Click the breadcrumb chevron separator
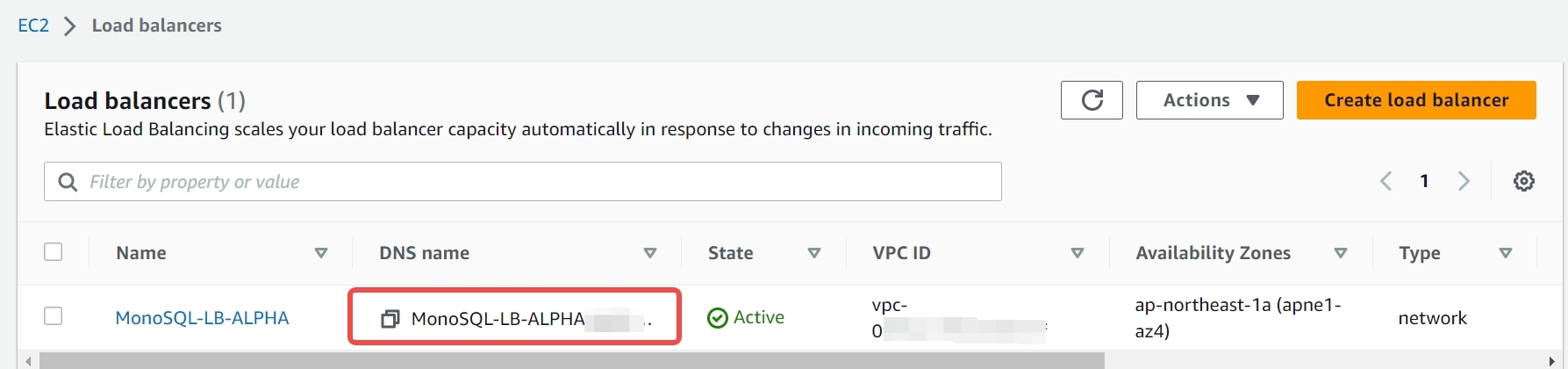This screenshot has height=369, width=1568. tap(70, 26)
